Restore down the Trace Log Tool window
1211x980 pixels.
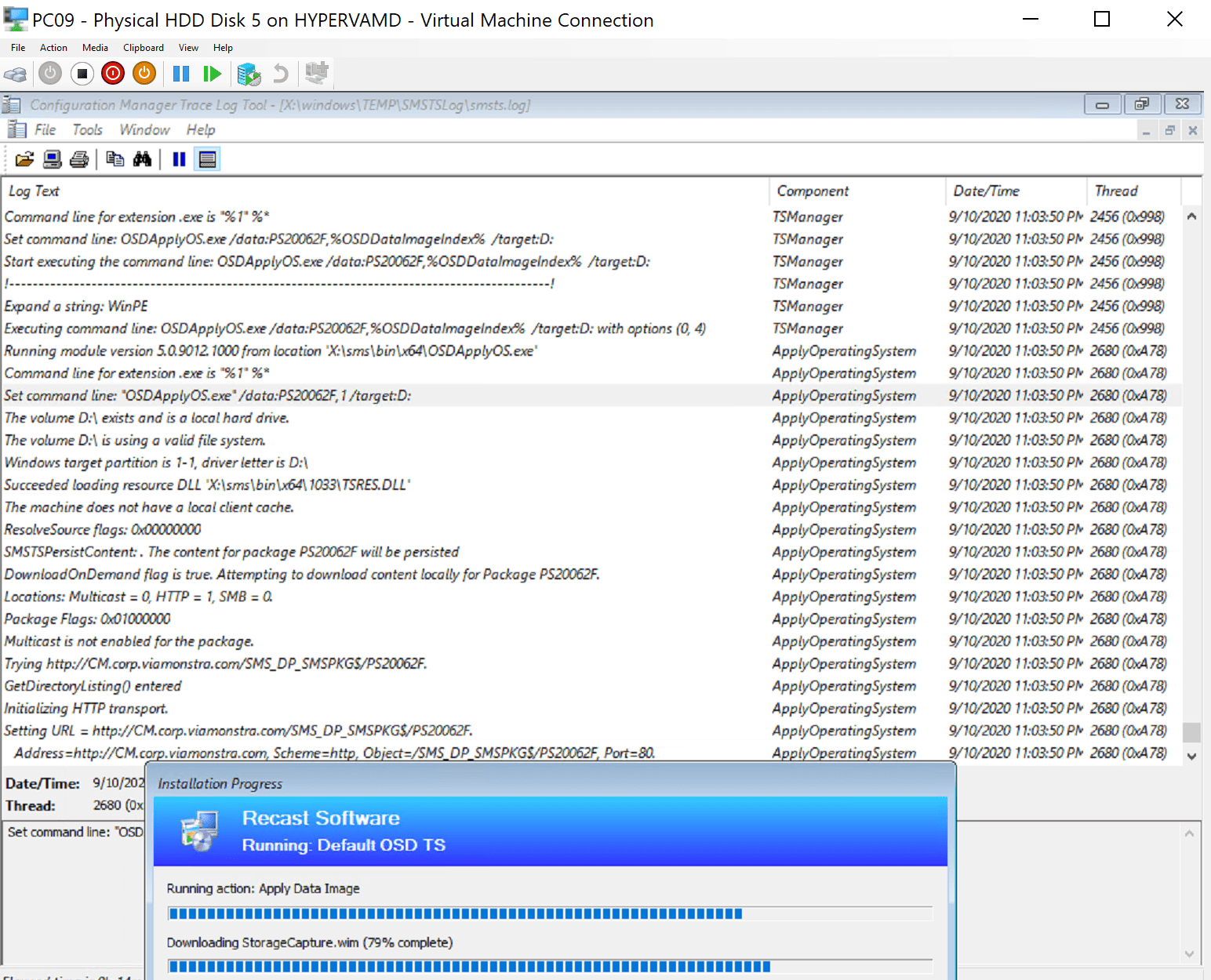pyautogui.click(x=1143, y=103)
